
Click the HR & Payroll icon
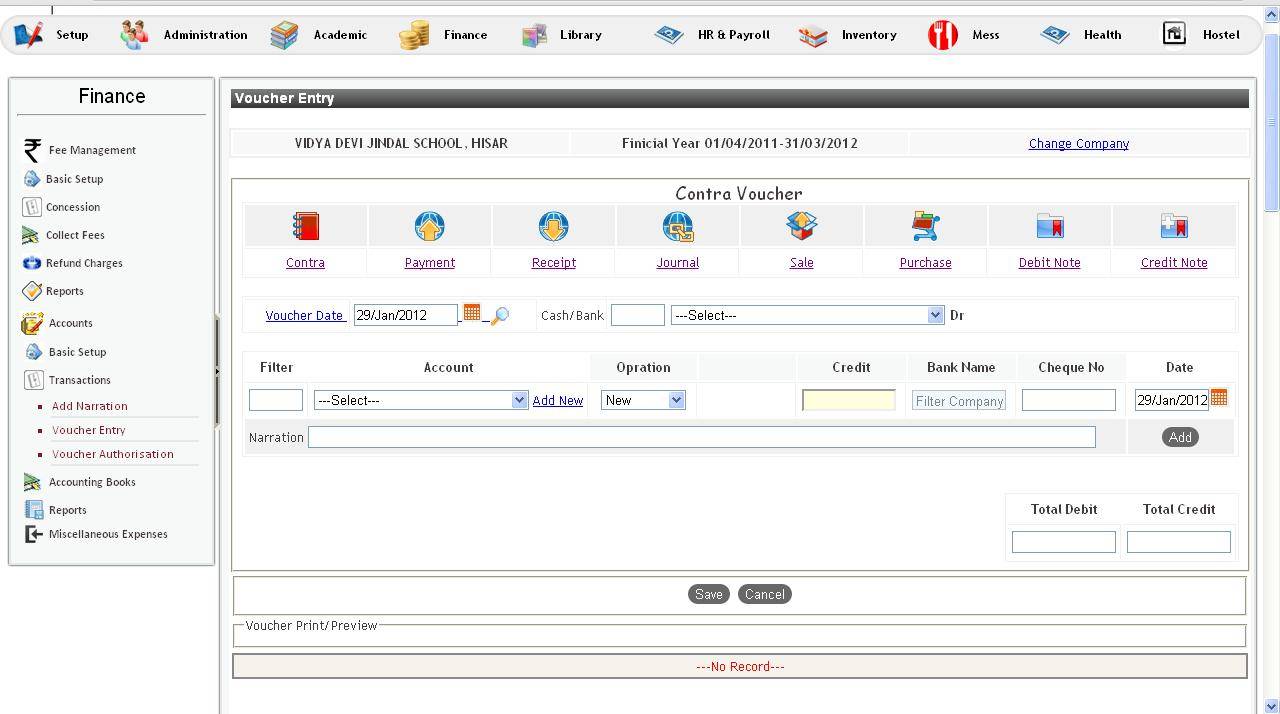[668, 35]
